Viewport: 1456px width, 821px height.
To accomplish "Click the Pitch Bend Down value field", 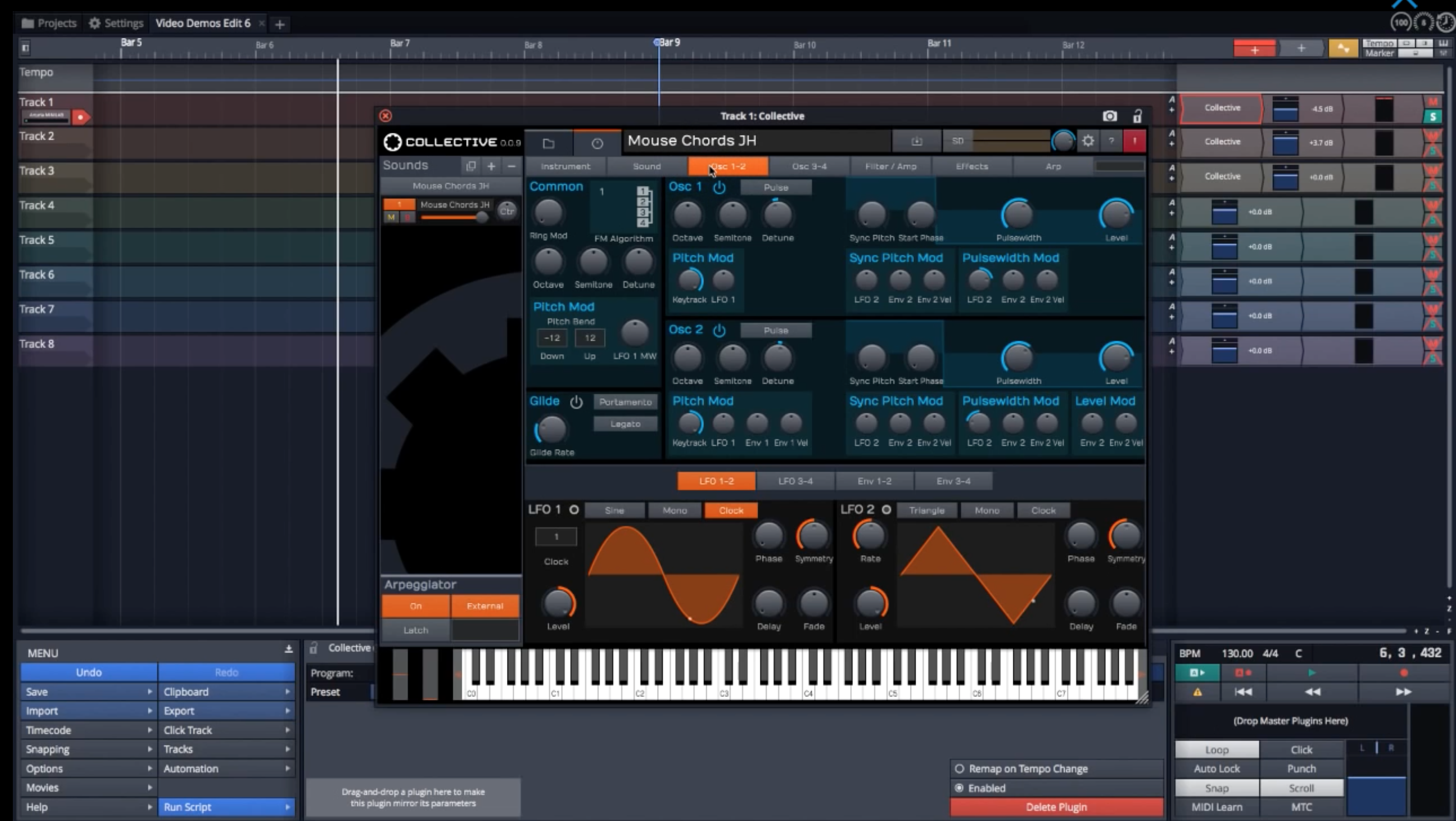I will [552, 338].
